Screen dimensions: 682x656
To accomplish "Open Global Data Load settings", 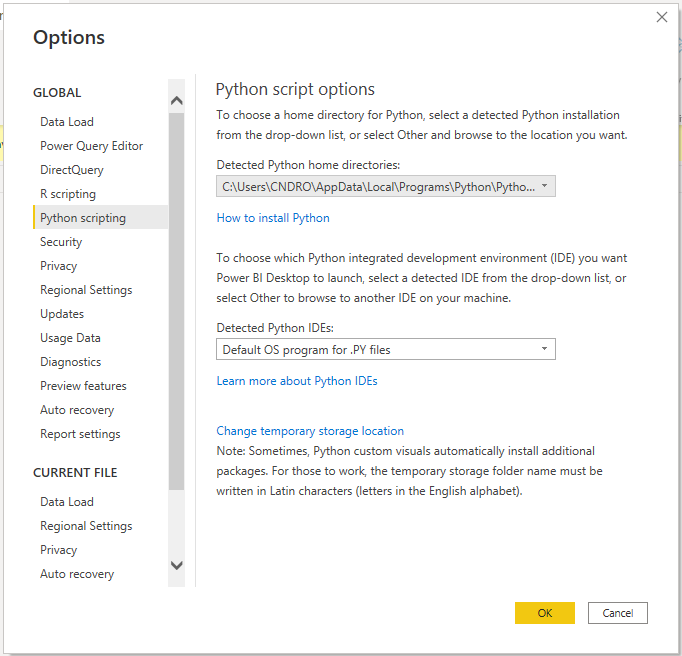I will pyautogui.click(x=67, y=122).
